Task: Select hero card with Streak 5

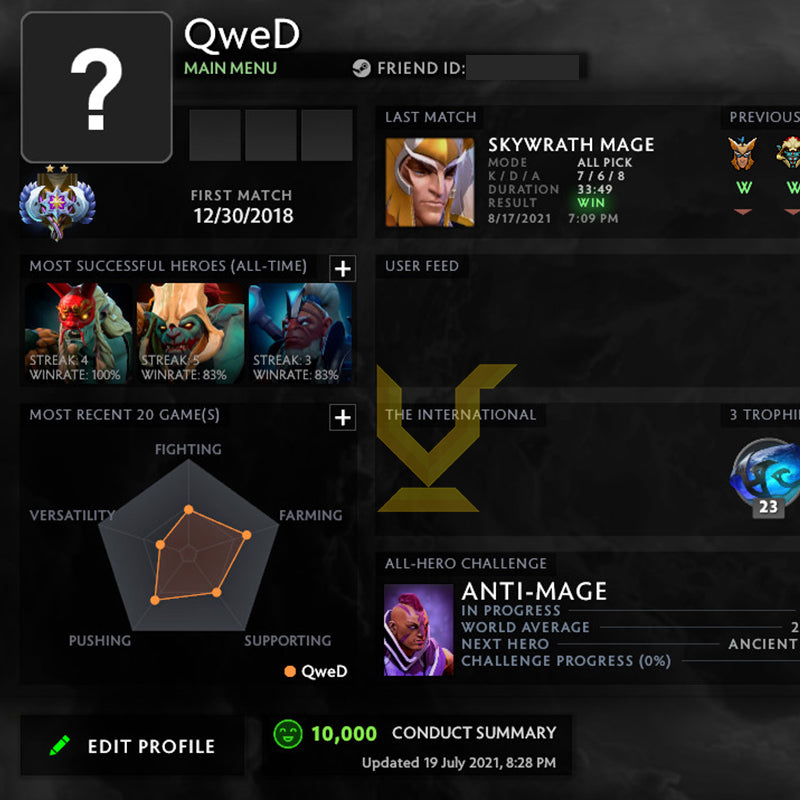Action: pos(190,333)
